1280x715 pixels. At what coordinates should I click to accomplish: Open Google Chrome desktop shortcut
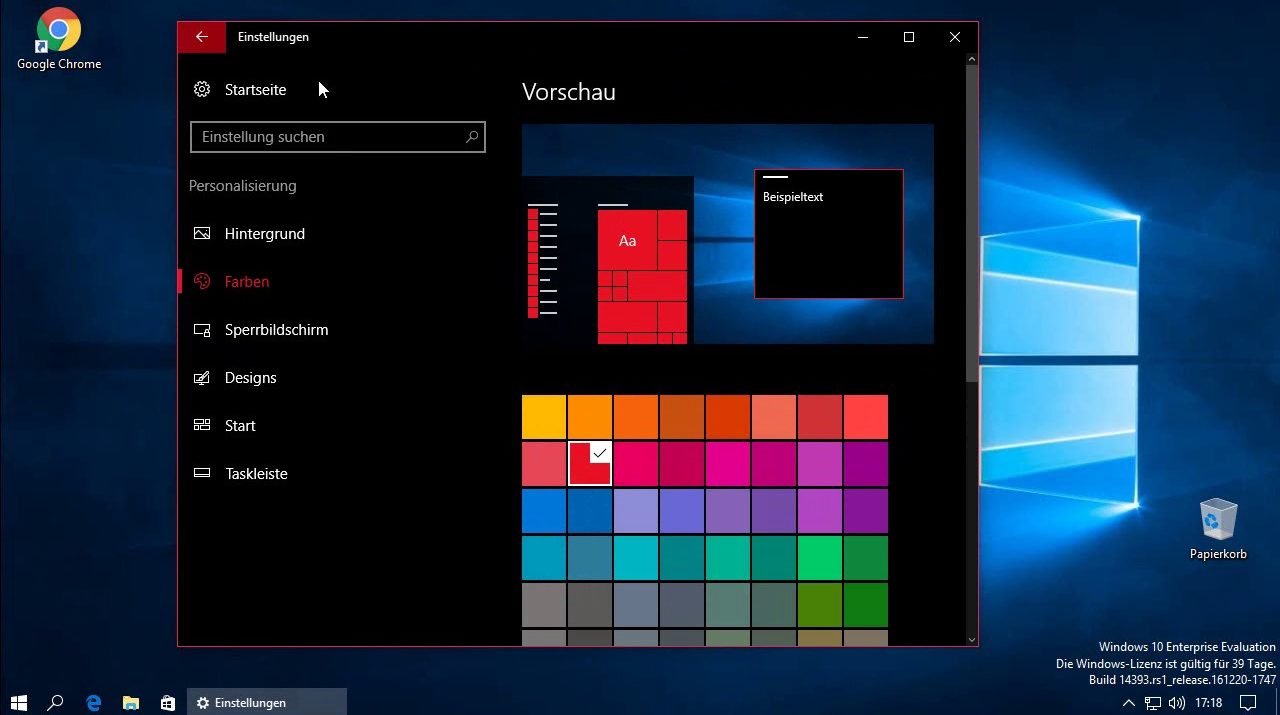coord(59,40)
